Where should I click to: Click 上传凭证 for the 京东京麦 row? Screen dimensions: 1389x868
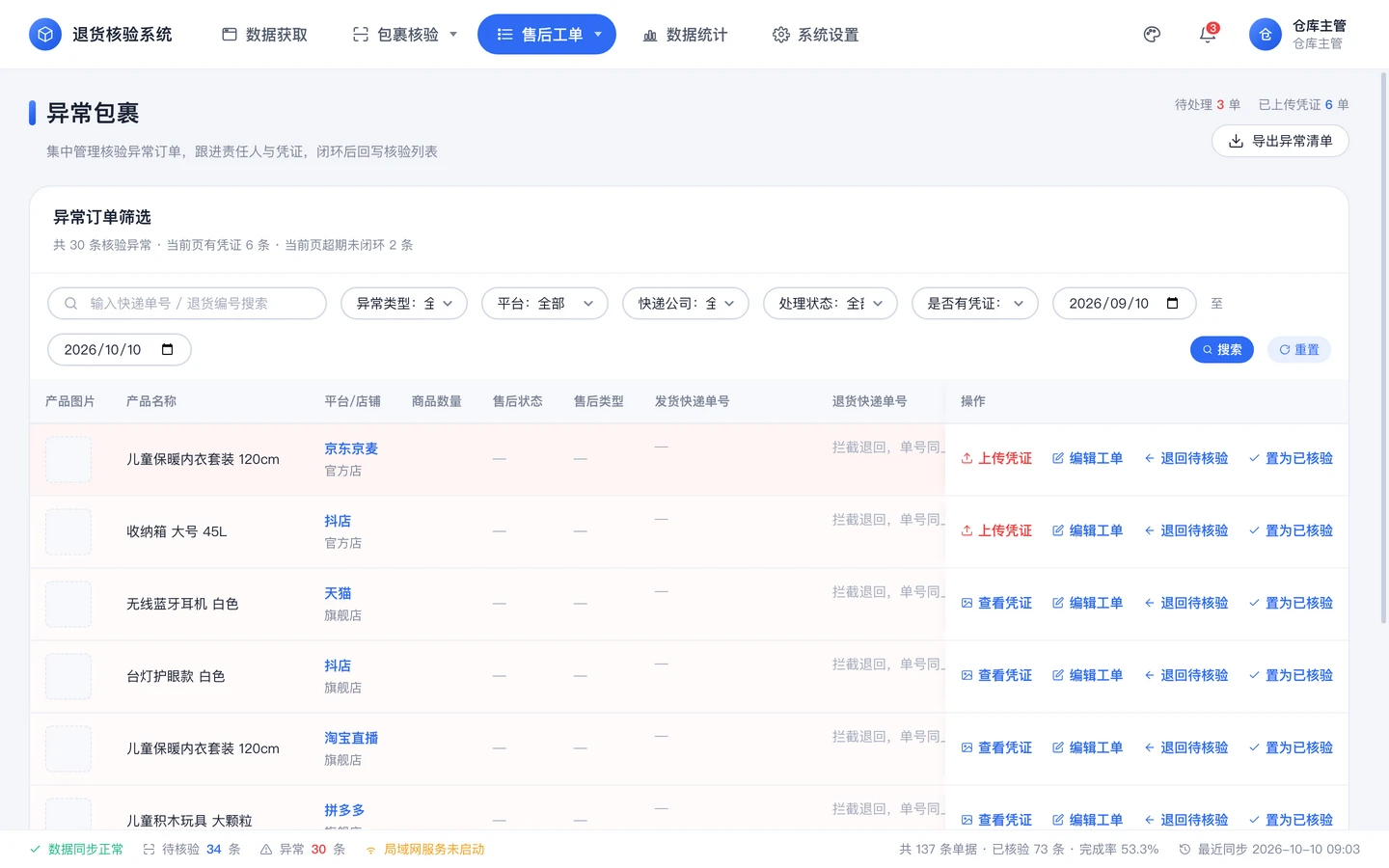click(996, 458)
